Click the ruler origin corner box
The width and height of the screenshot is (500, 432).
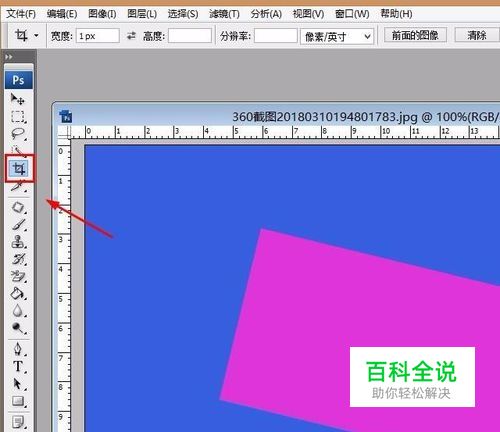coord(64,132)
